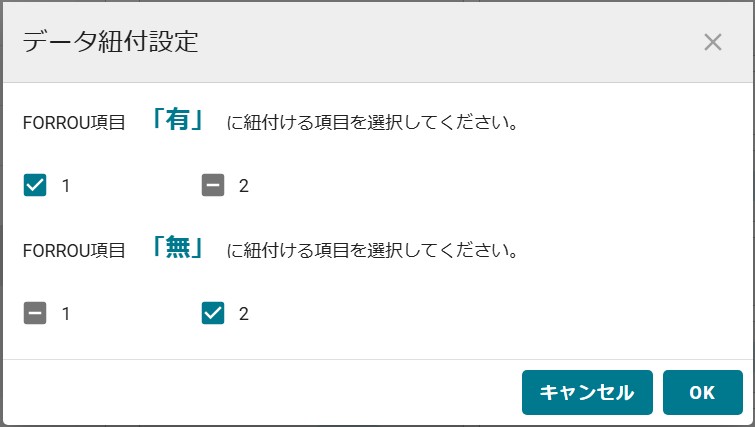Viewport: 755px width, 427px height.
Task: Click the instruction text after 「有」
Action: (x=372, y=124)
